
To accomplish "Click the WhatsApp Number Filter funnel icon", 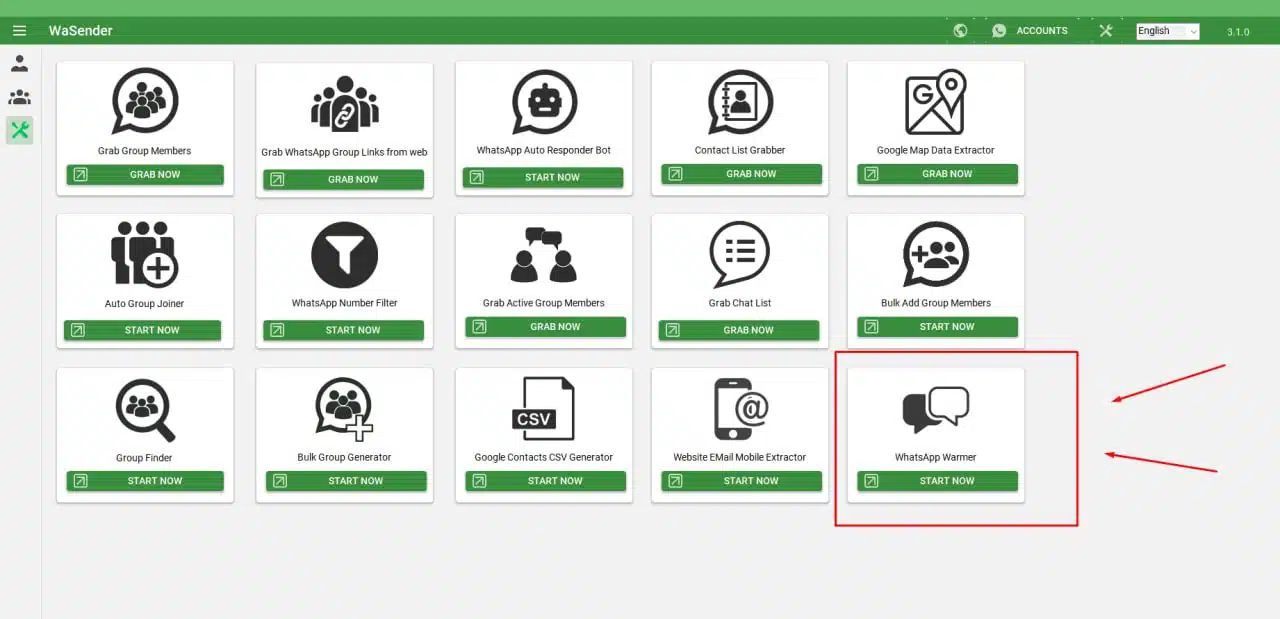I will click(344, 255).
